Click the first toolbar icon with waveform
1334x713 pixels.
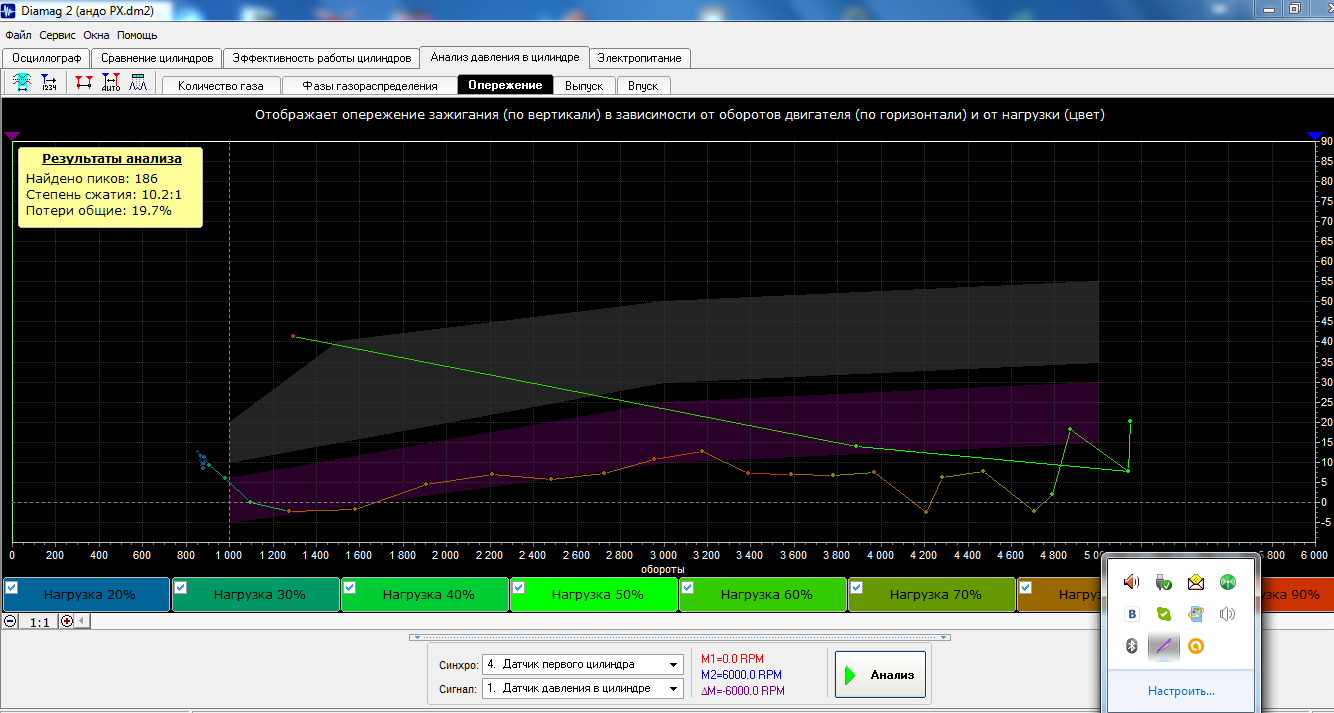(x=22, y=83)
